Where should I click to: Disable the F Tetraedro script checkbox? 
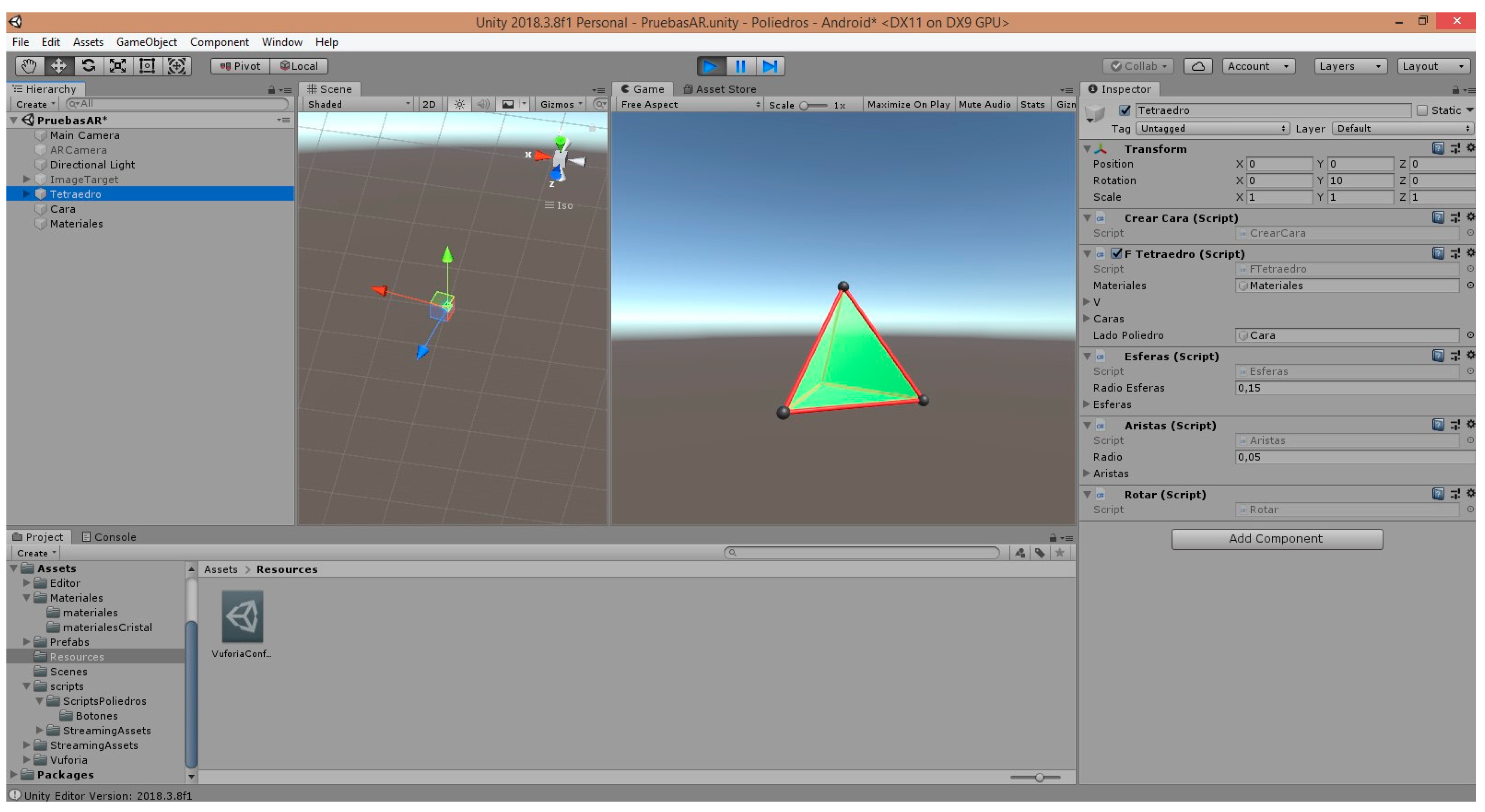pyautogui.click(x=1117, y=254)
